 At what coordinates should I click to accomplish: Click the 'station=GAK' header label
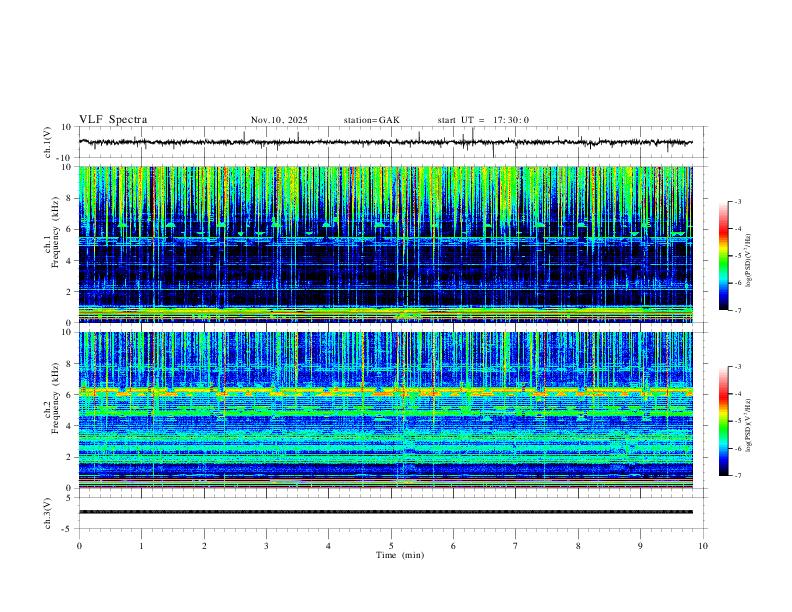[x=371, y=120]
